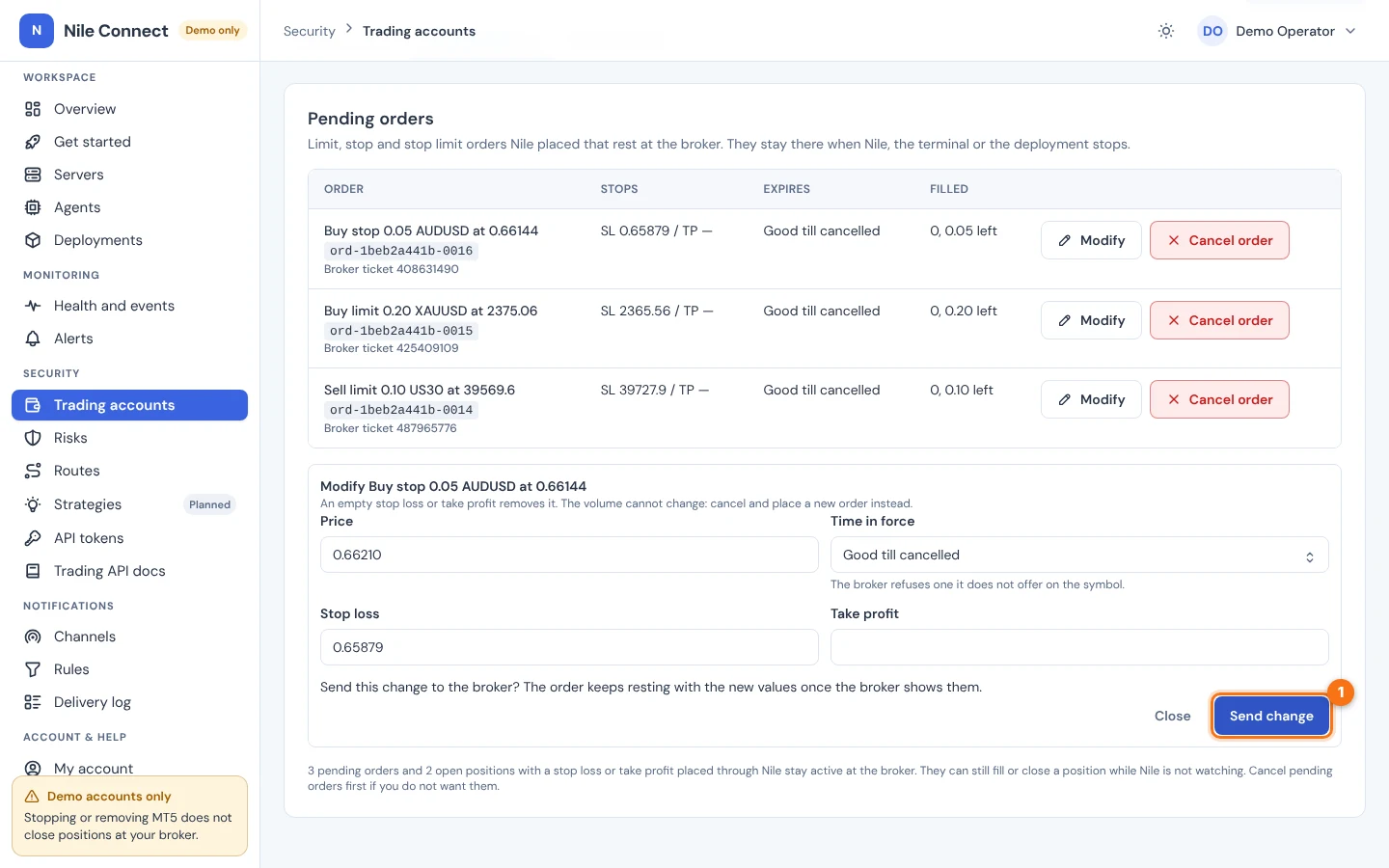The height and width of the screenshot is (868, 1389).
Task: Click Broker ticket 487965776 text
Action: [391, 428]
